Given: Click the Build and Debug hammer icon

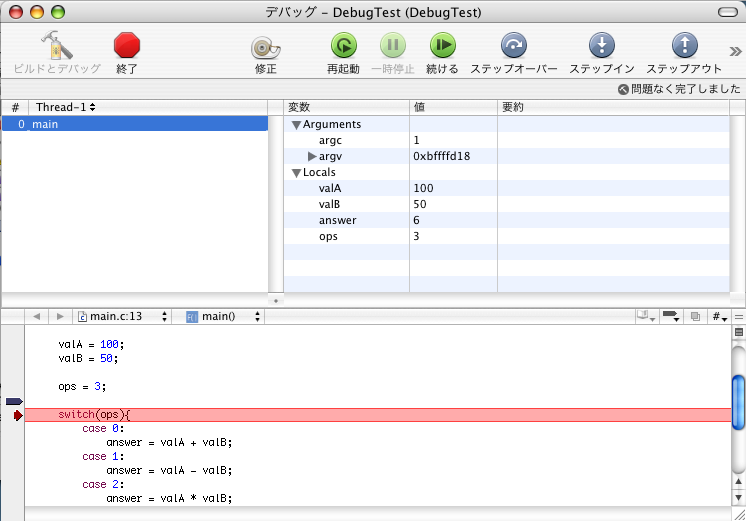Looking at the screenshot, I should click(56, 46).
